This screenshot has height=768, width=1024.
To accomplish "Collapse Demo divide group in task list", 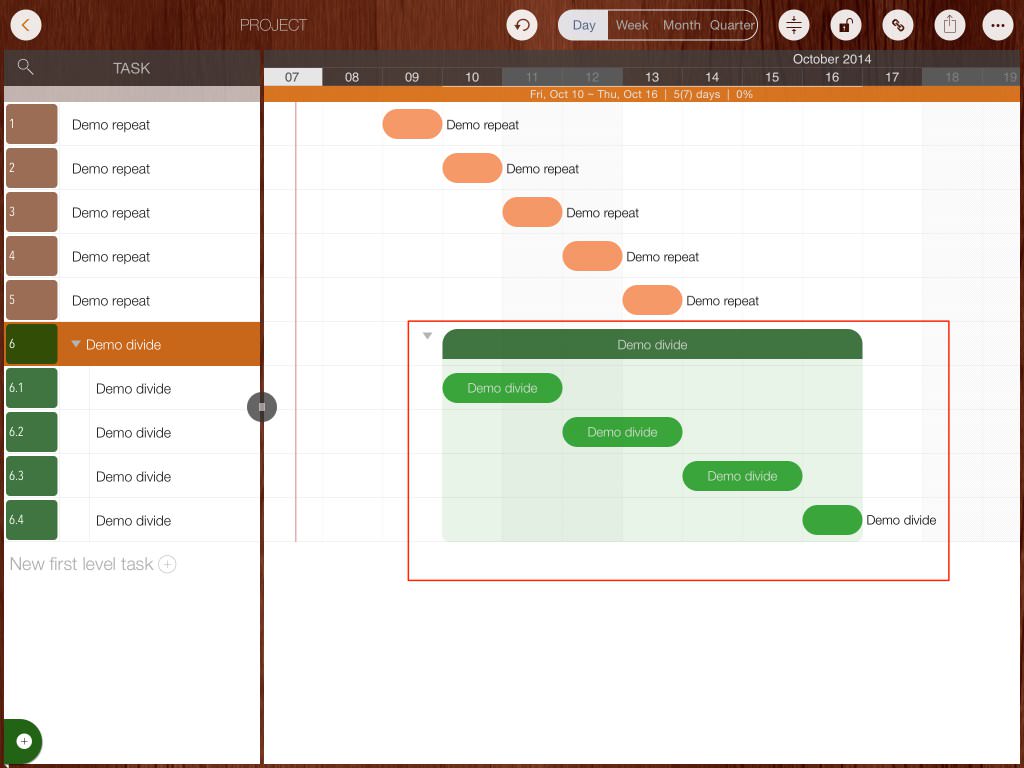I will point(76,344).
